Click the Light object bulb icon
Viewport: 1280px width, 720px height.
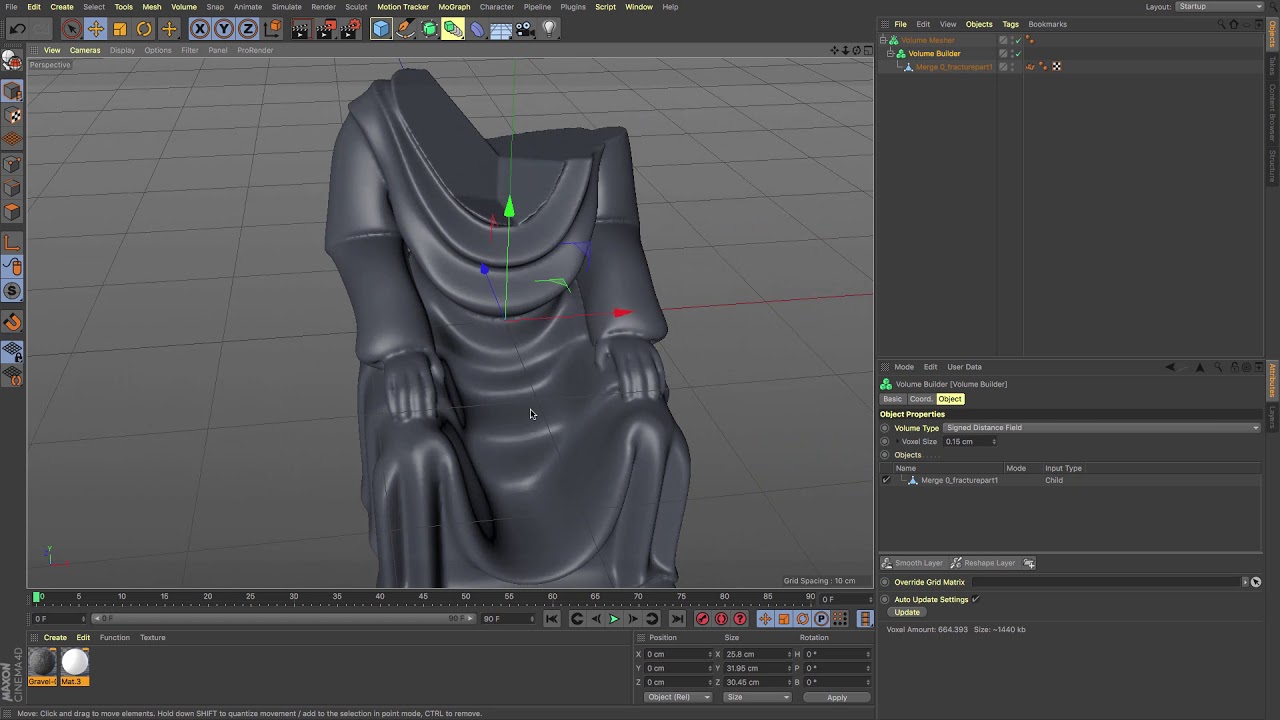pos(549,29)
